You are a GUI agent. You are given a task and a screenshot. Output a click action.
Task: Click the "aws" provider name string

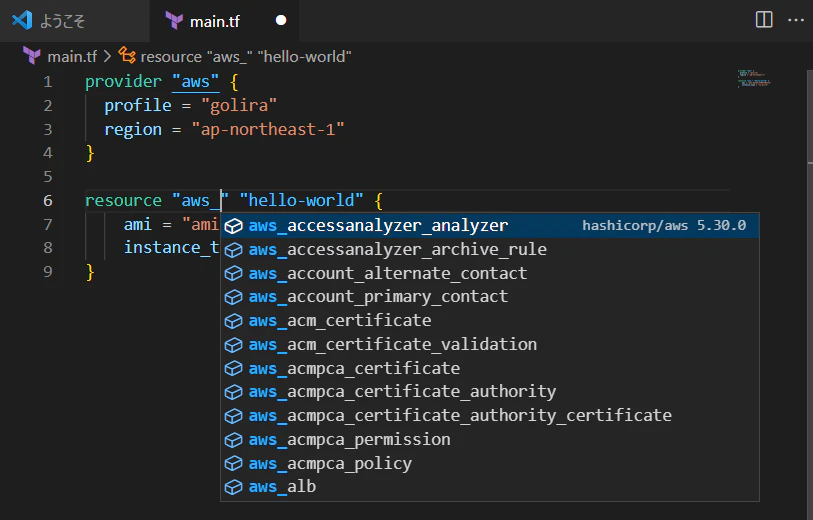tap(195, 81)
